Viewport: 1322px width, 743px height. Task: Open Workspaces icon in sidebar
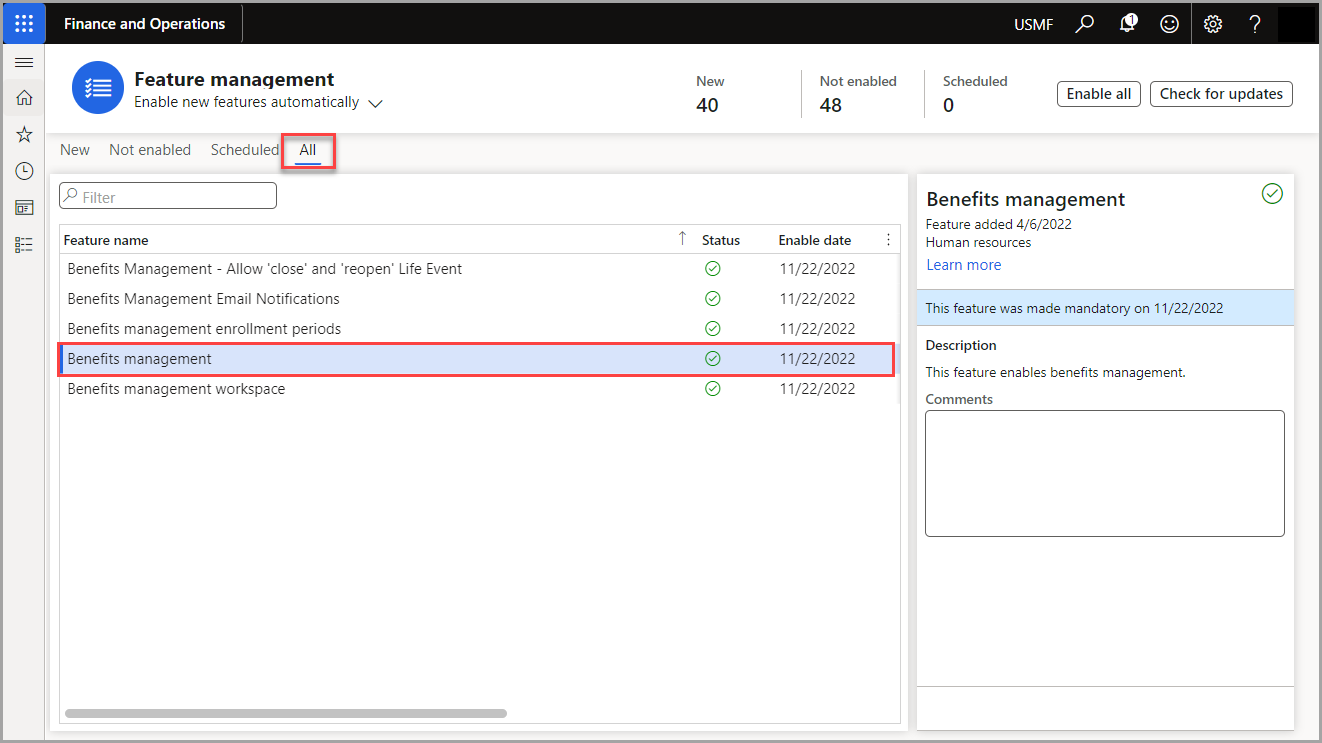pos(24,208)
